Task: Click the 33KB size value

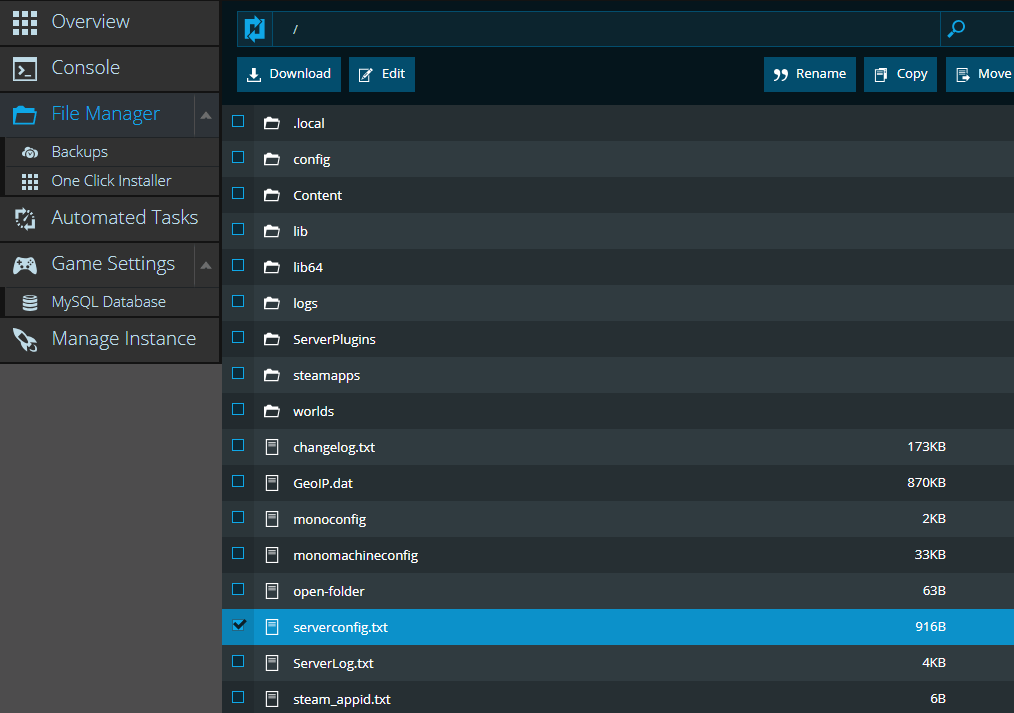Action: pyautogui.click(x=930, y=555)
